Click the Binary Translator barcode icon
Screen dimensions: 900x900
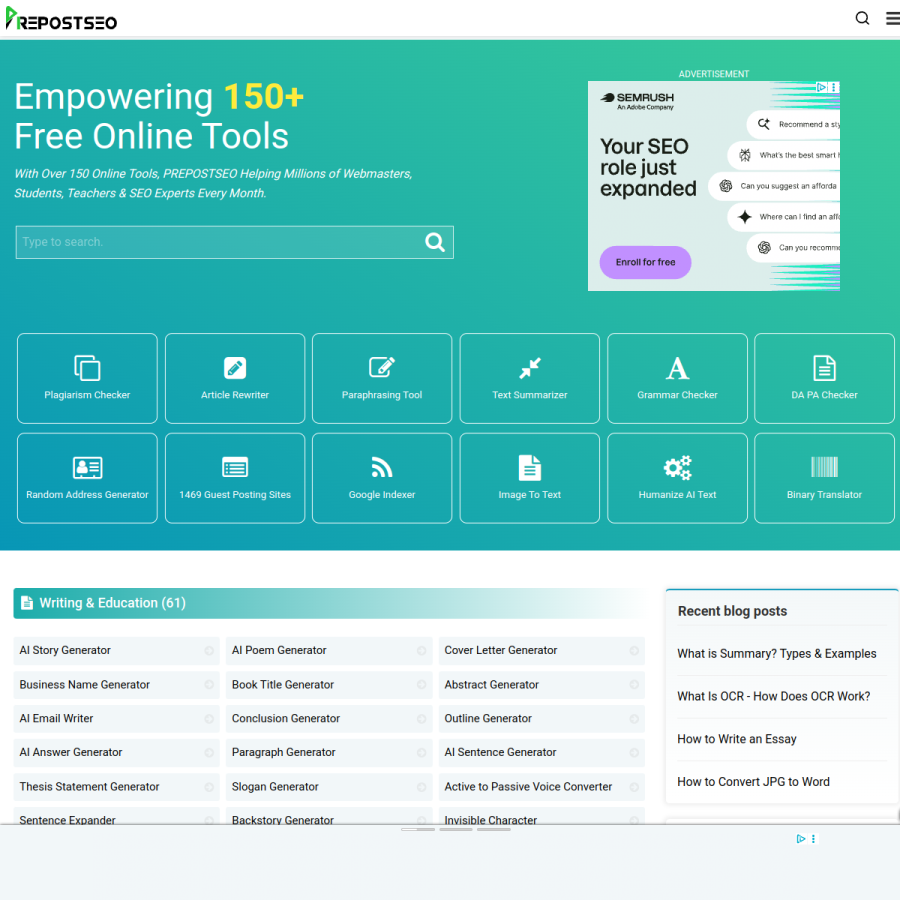[x=824, y=467]
